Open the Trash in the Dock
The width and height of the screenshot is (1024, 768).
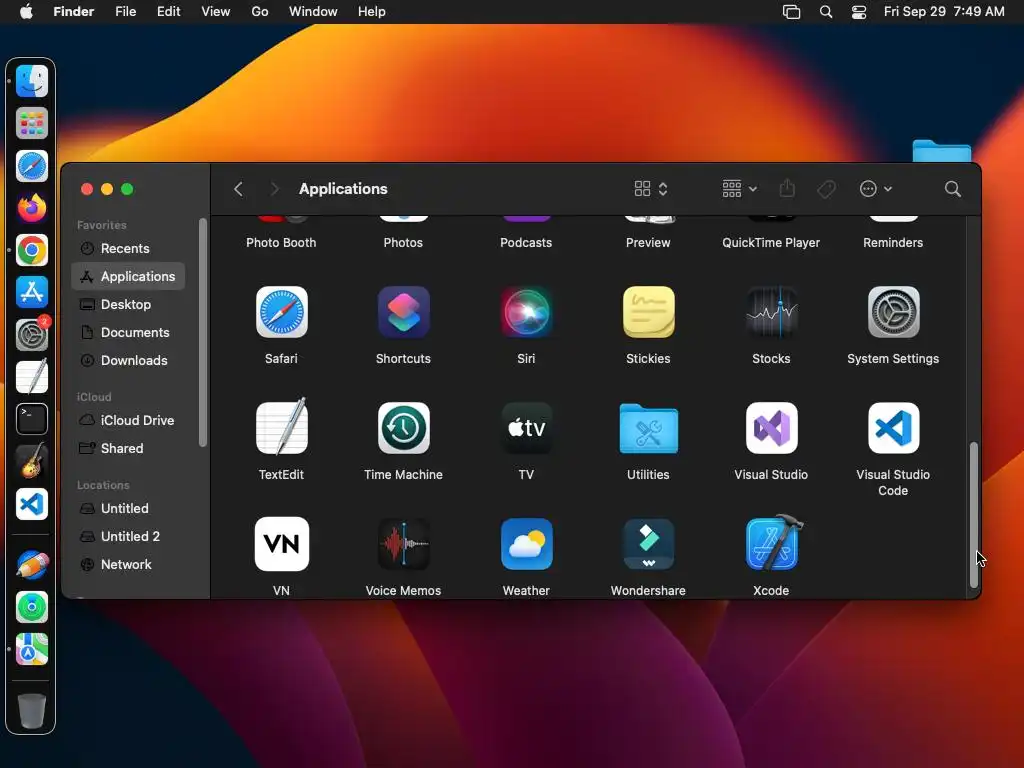[x=31, y=711]
